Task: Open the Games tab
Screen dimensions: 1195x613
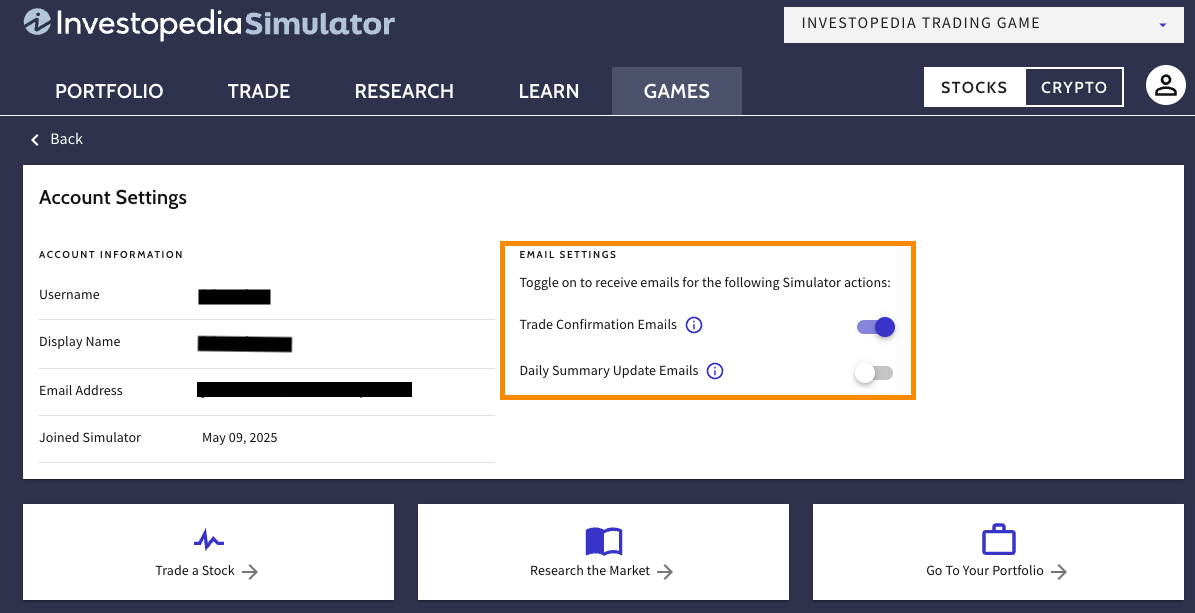Action: (x=676, y=91)
